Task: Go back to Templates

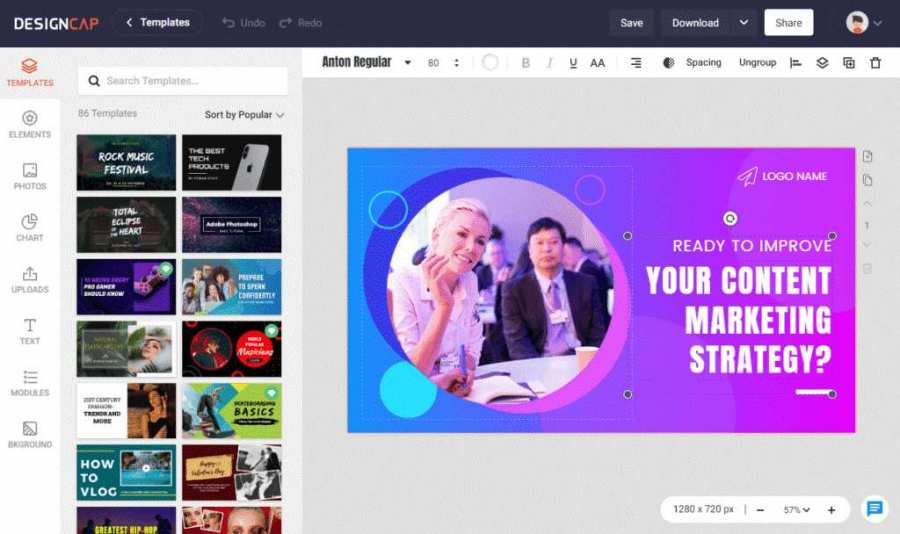Action: [157, 22]
